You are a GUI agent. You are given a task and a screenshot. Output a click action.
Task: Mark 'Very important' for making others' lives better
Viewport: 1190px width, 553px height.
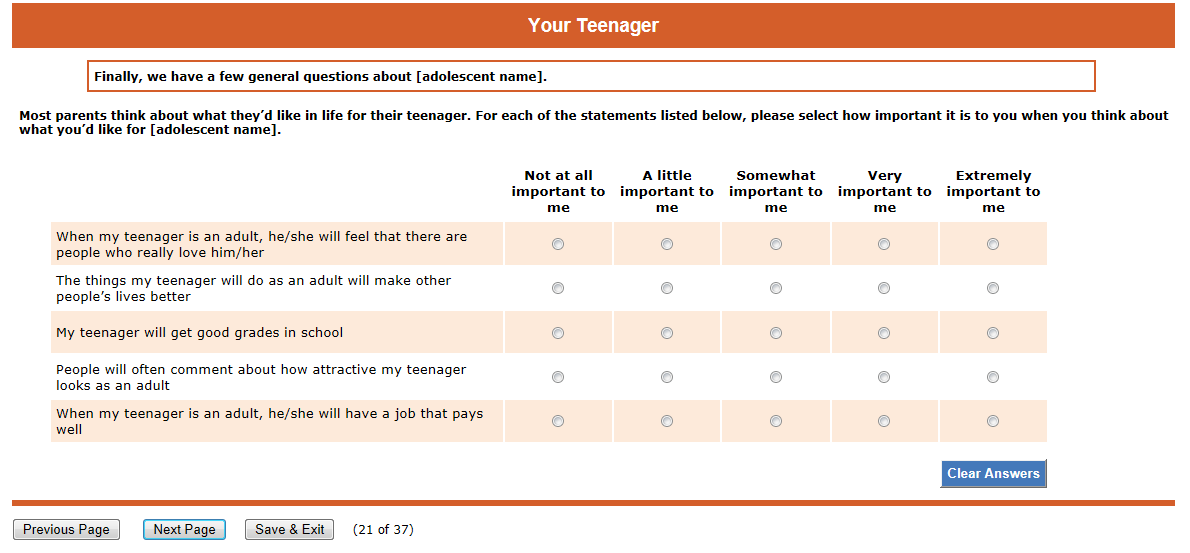[884, 288]
